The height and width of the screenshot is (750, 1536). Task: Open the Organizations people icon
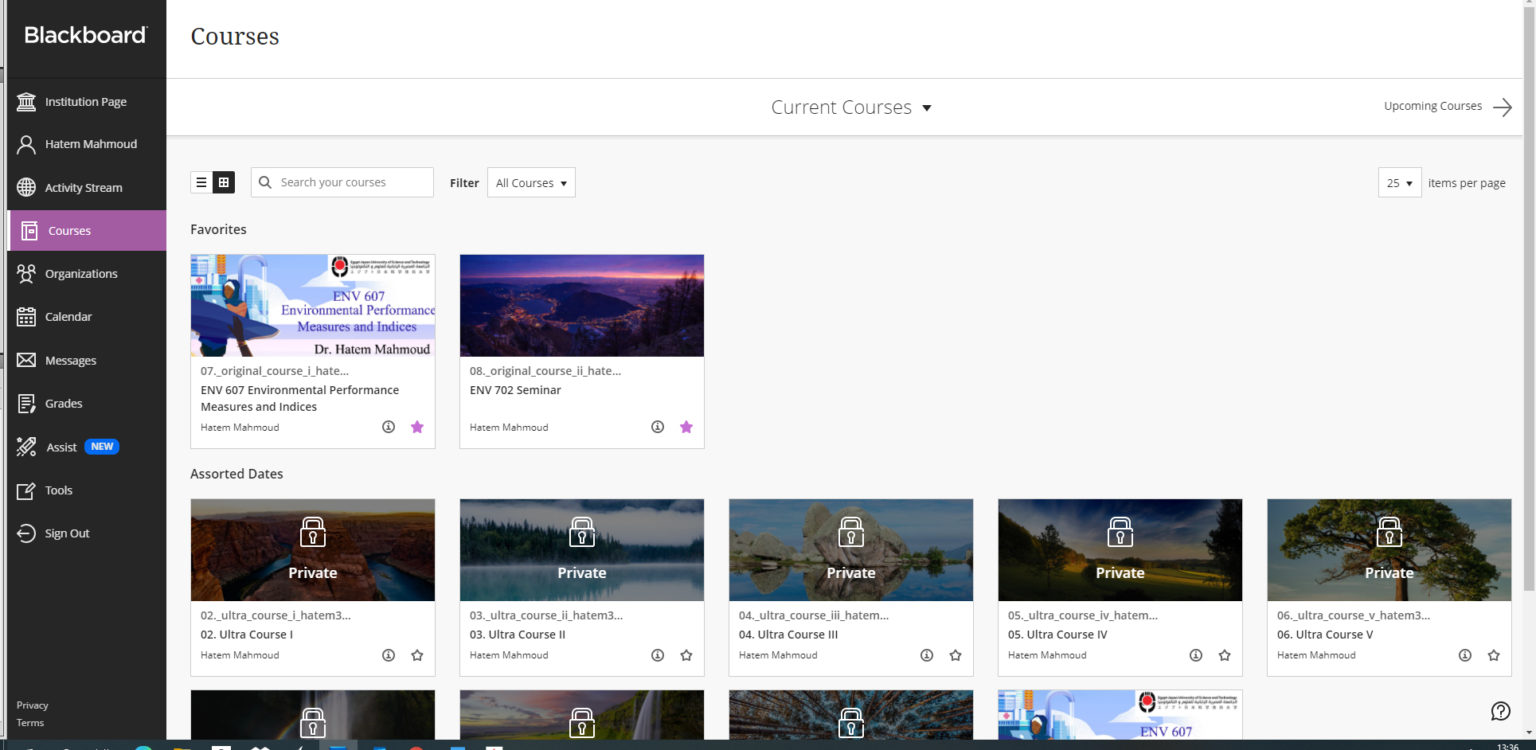(x=27, y=274)
